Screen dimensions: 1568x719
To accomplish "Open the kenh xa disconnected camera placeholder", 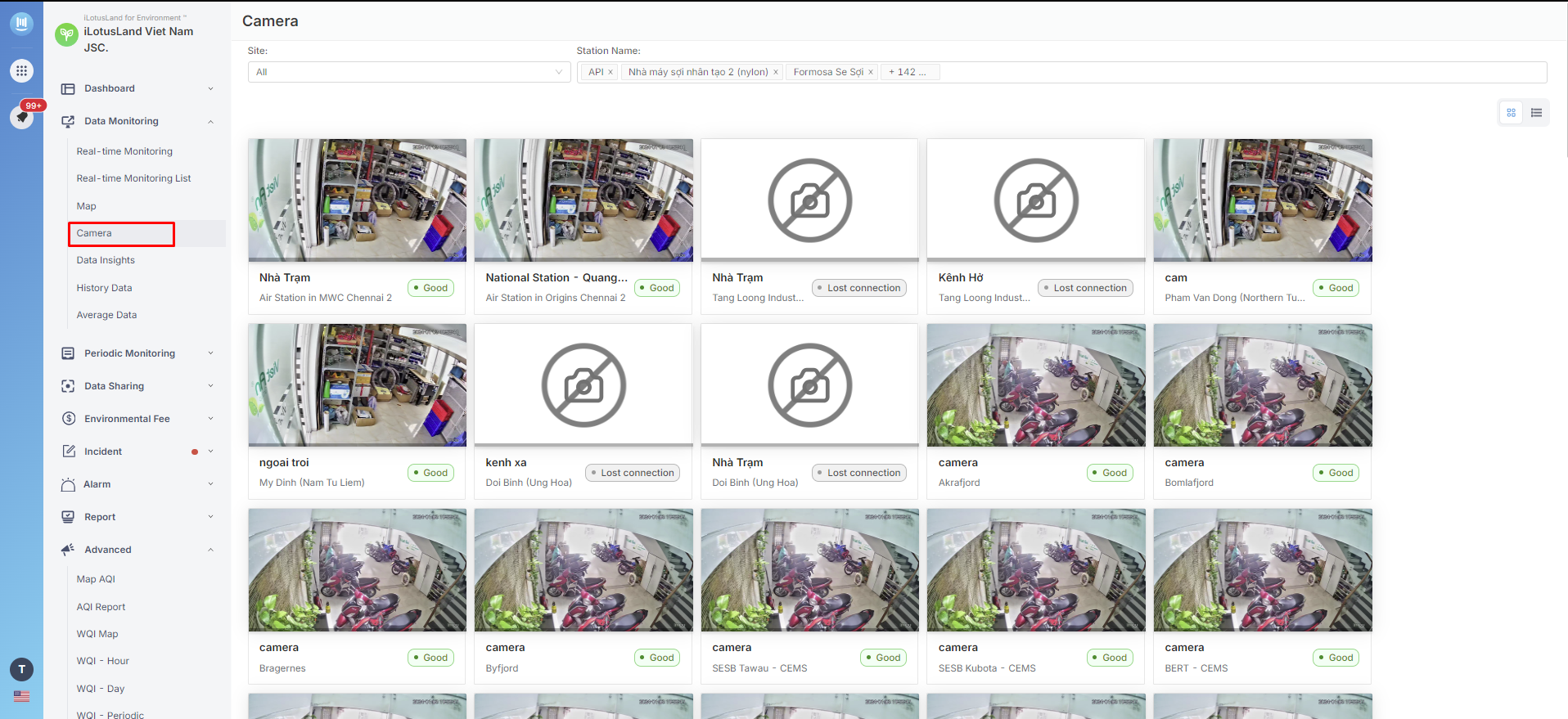I will 583,384.
